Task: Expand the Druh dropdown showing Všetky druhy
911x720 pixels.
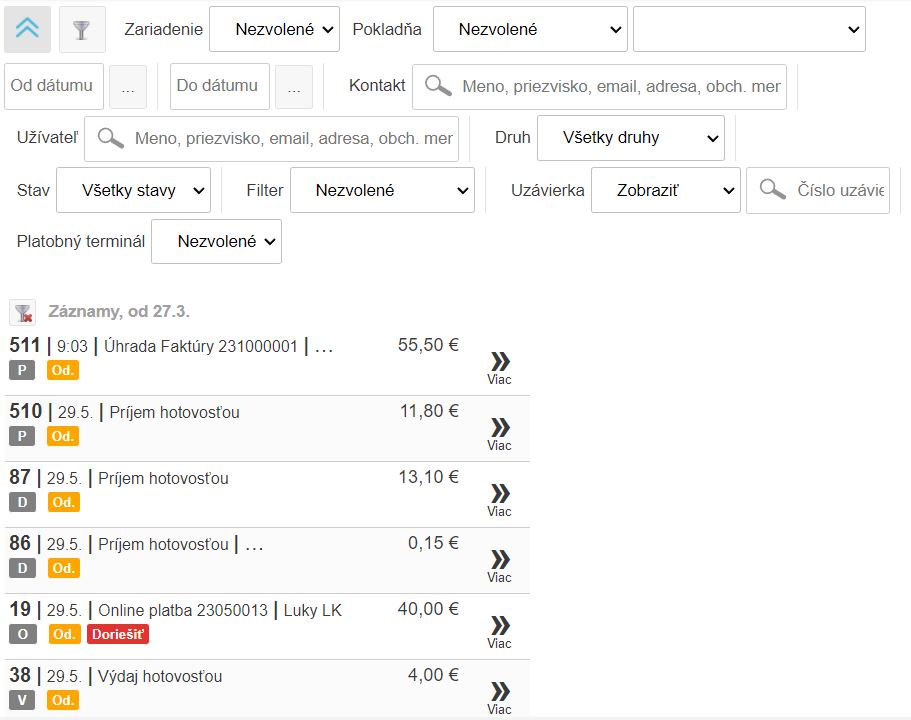Action: [x=630, y=137]
